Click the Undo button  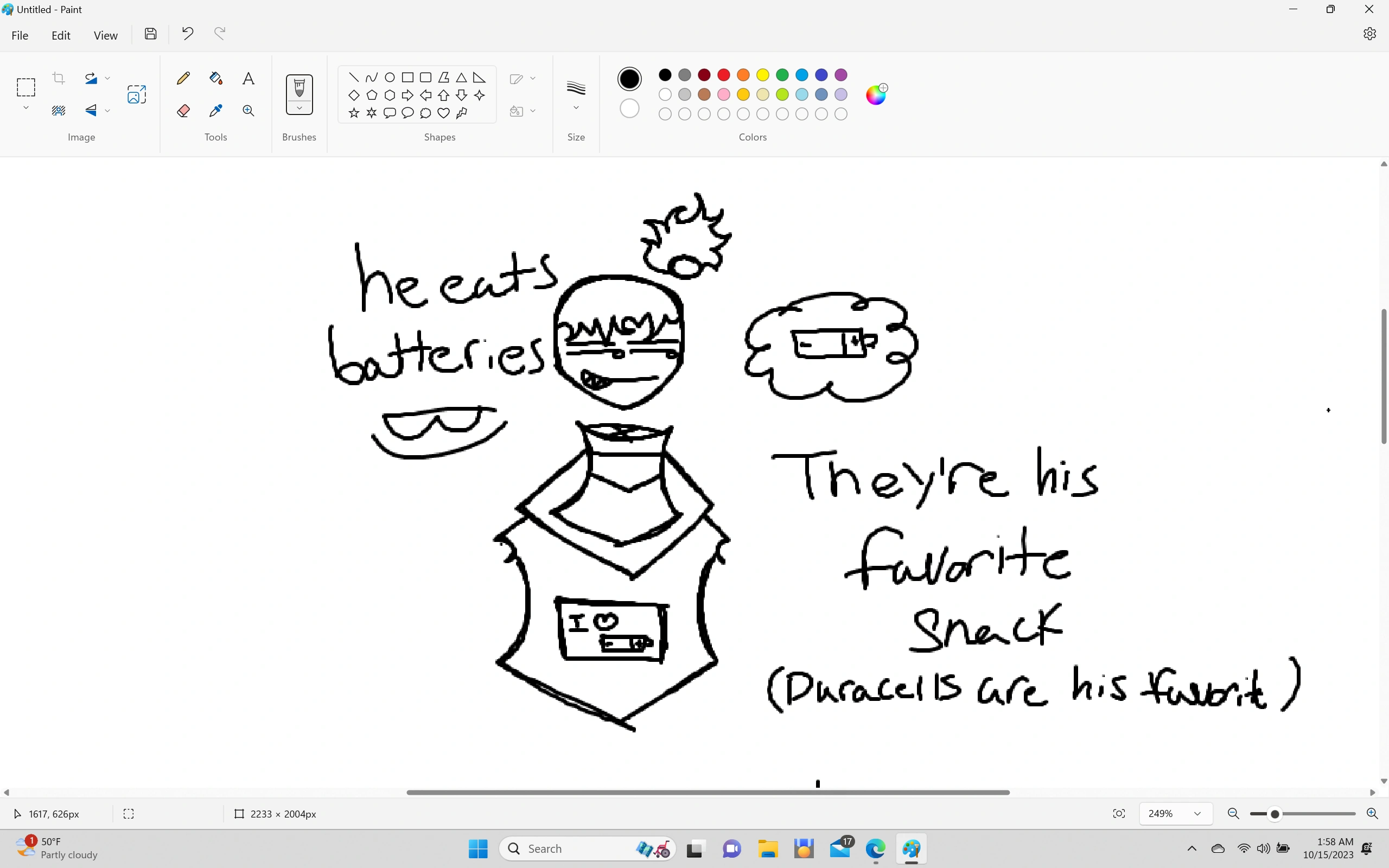tap(187, 34)
